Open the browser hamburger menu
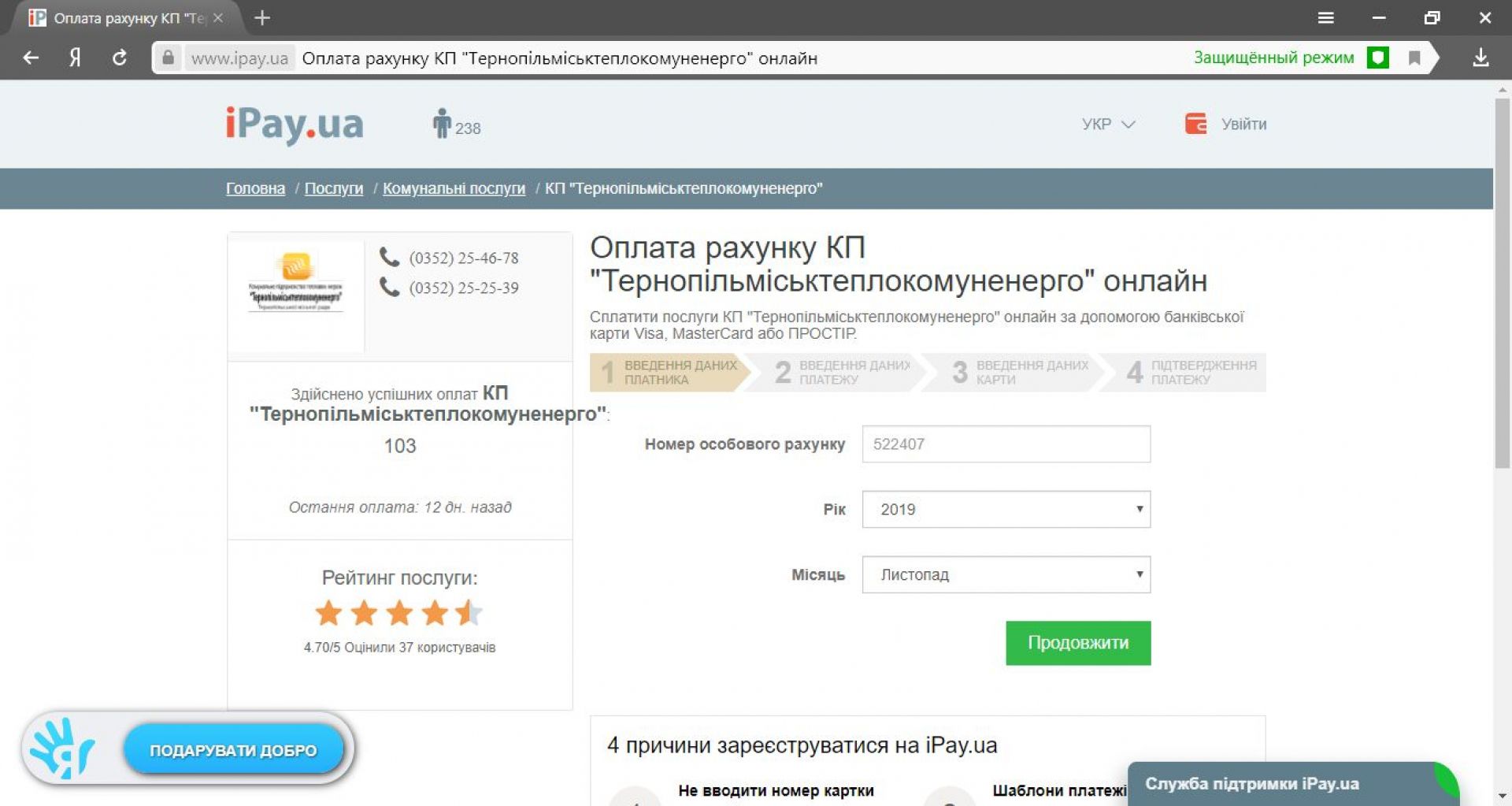Screen dimensions: 1512x806 click(x=1326, y=17)
